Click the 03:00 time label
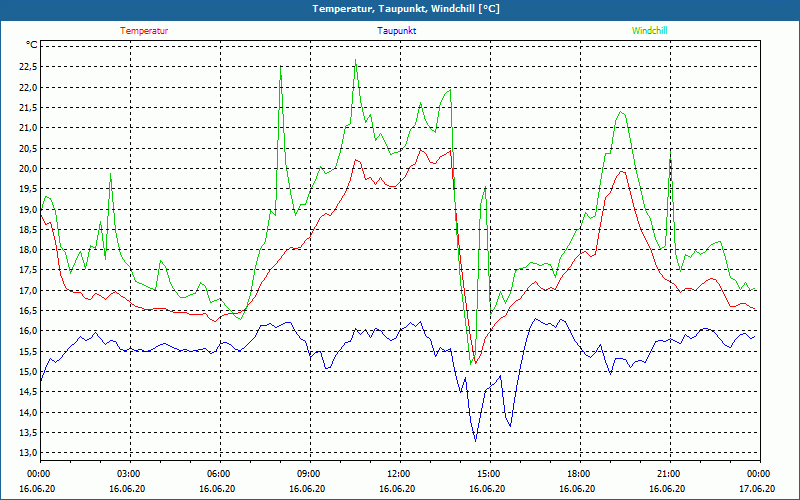The image size is (800, 500). click(x=131, y=474)
